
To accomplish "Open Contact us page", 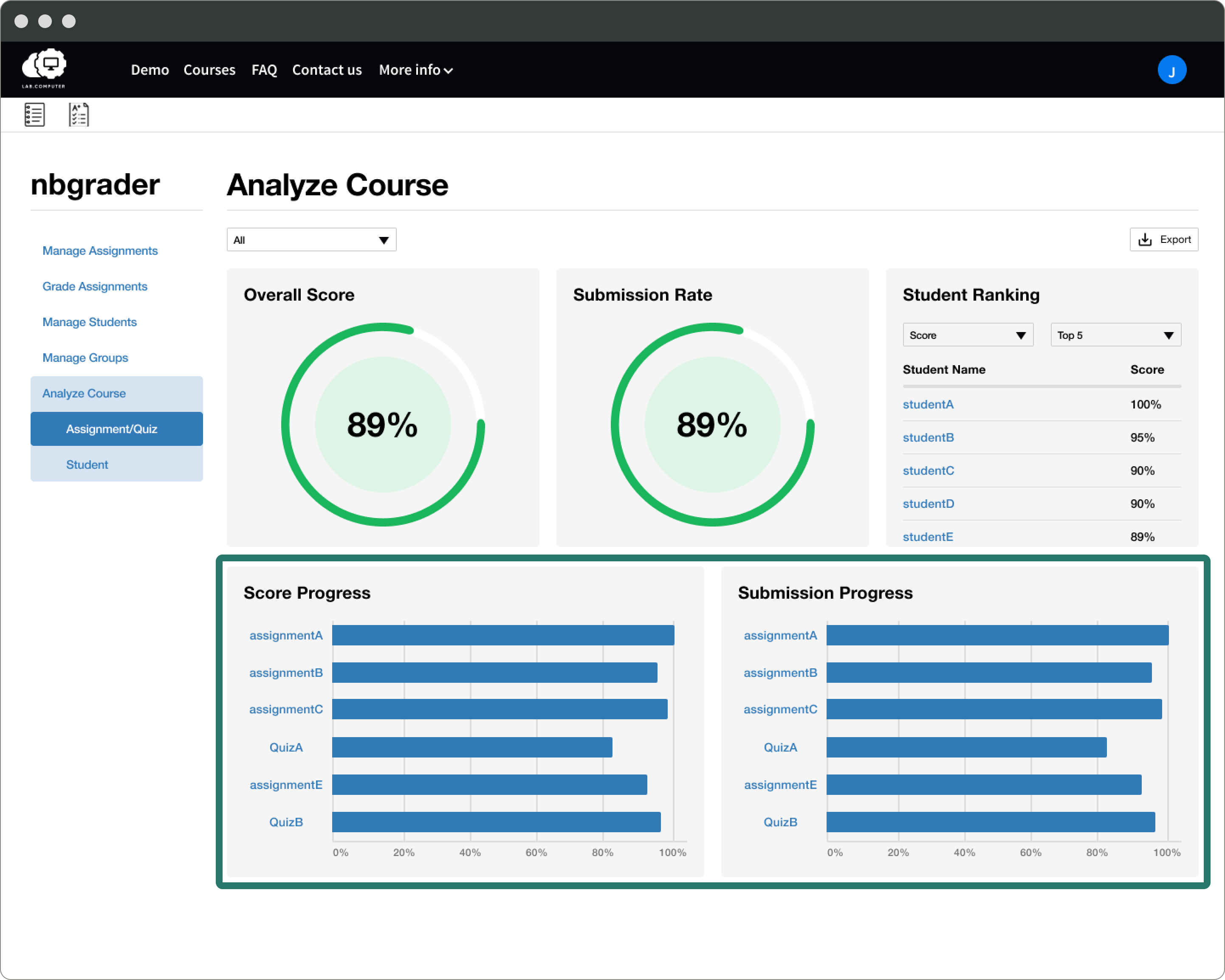I will pyautogui.click(x=327, y=70).
